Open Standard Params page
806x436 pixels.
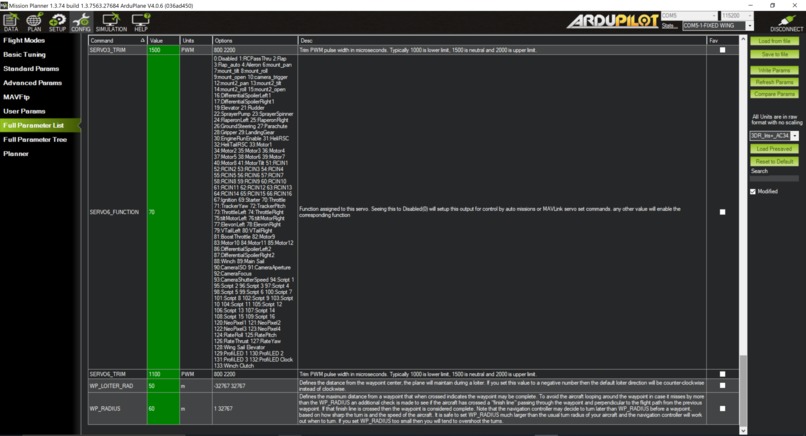coord(31,68)
